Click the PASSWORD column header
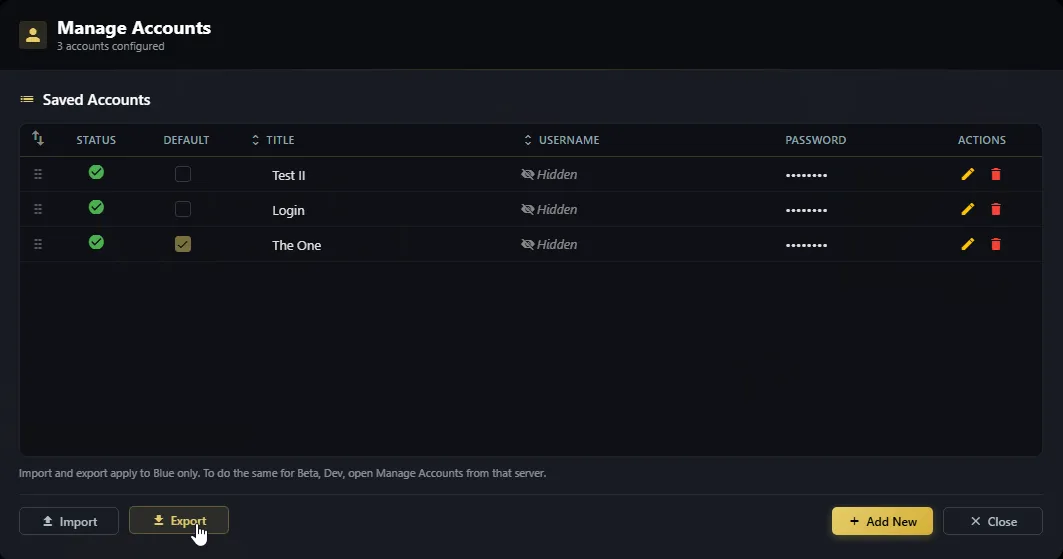1063x559 pixels. tap(816, 140)
